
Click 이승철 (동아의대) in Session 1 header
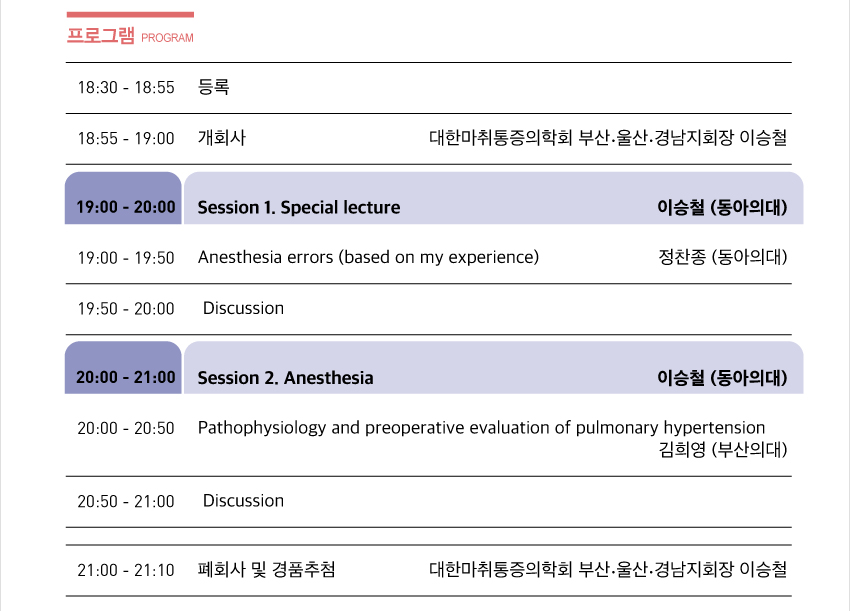[722, 208]
